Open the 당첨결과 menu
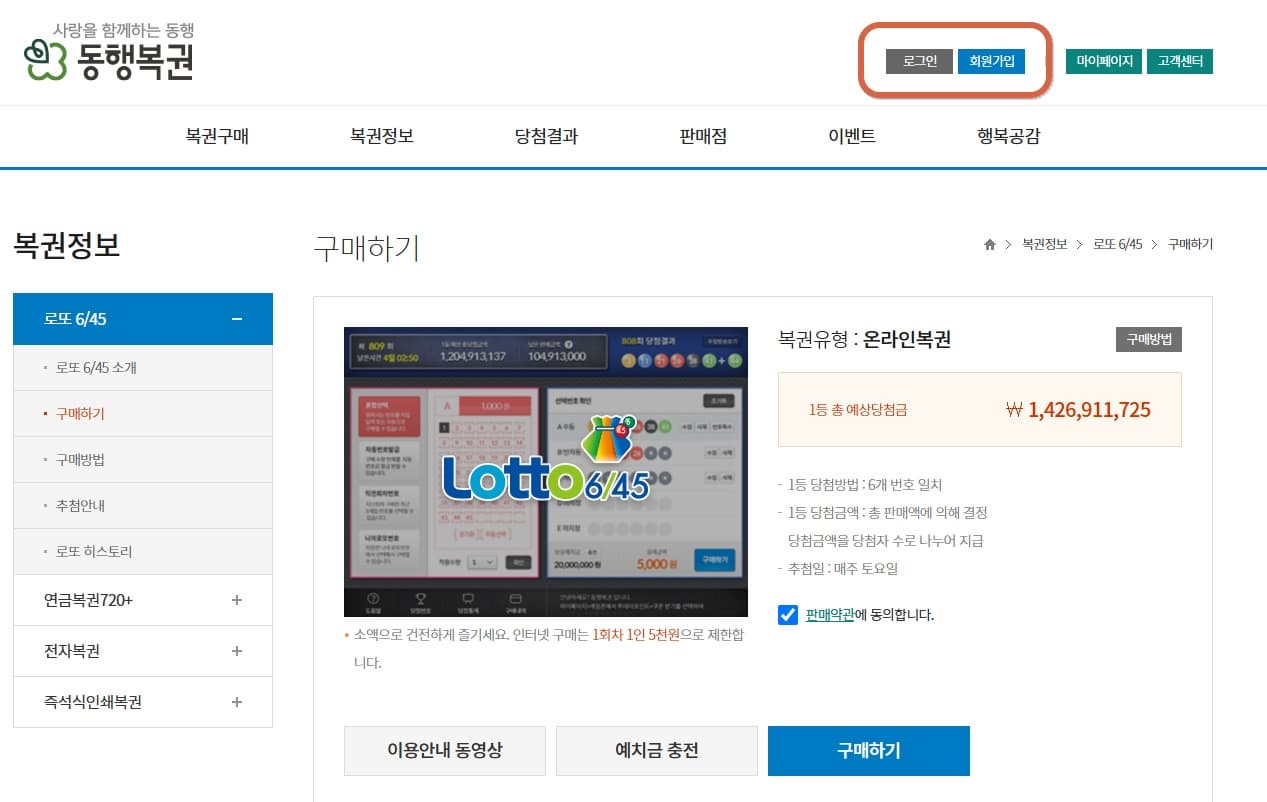Viewport: 1267px width, 802px height. click(545, 137)
